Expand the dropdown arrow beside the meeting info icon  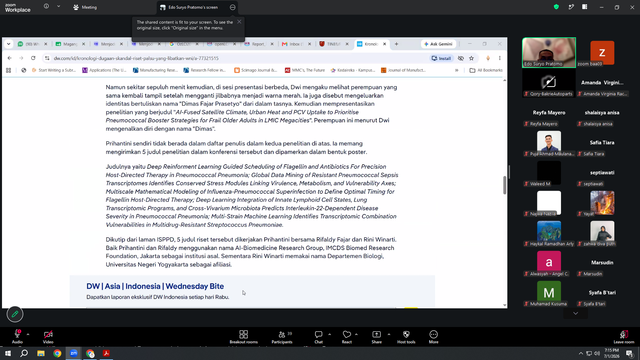58,7
